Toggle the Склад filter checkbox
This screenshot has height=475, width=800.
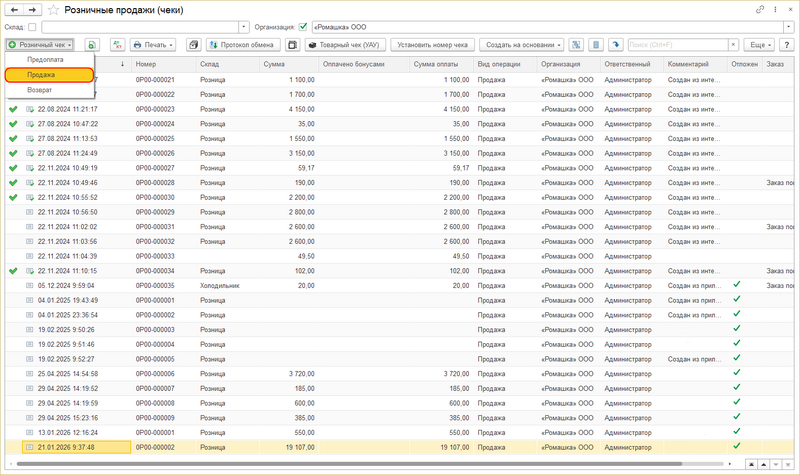pos(33,27)
